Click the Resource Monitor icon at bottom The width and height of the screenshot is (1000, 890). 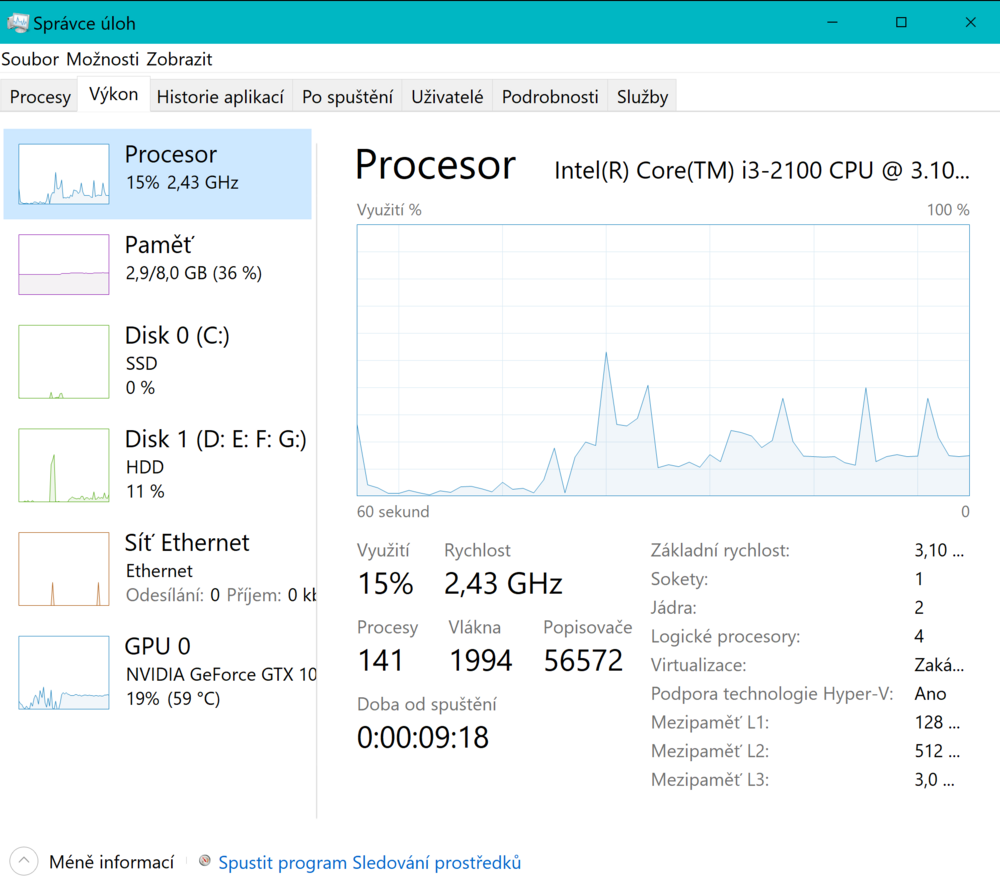205,861
